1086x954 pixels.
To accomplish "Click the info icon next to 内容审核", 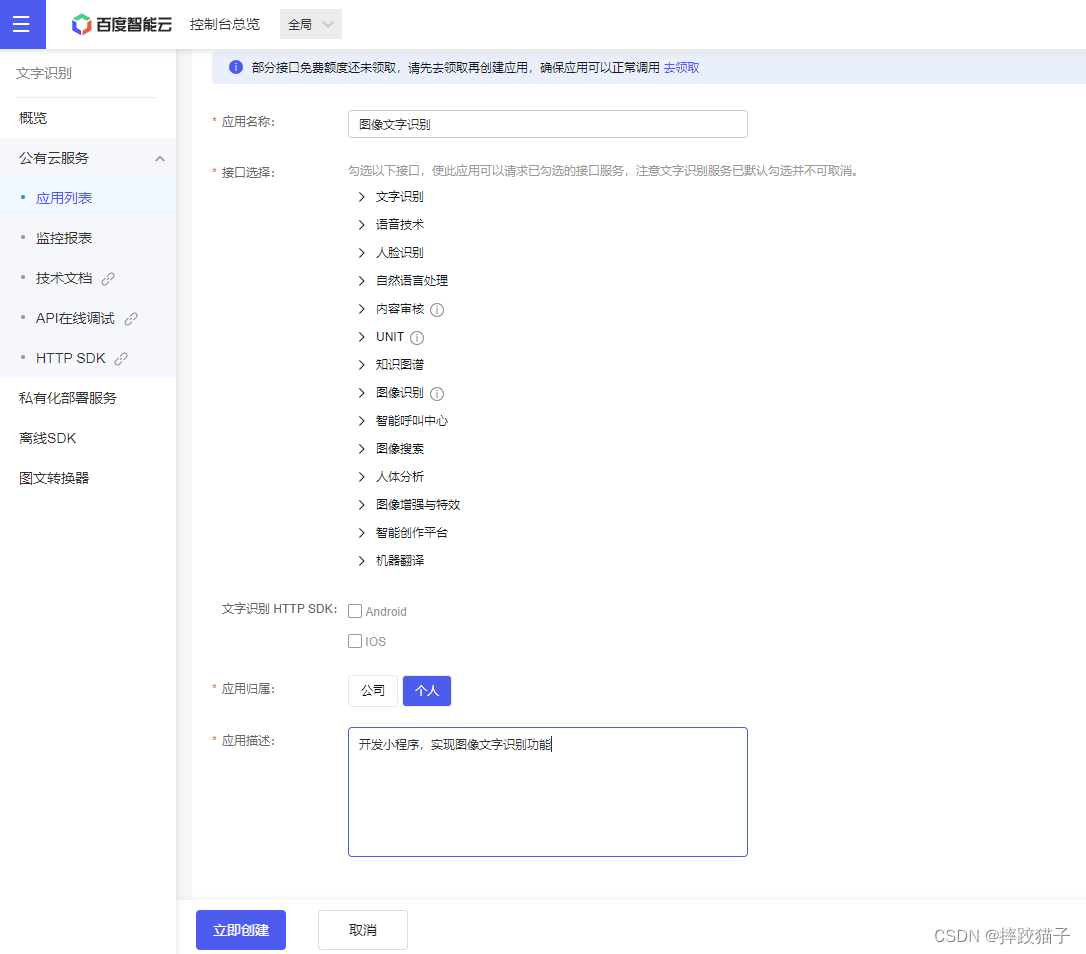I will tap(437, 310).
